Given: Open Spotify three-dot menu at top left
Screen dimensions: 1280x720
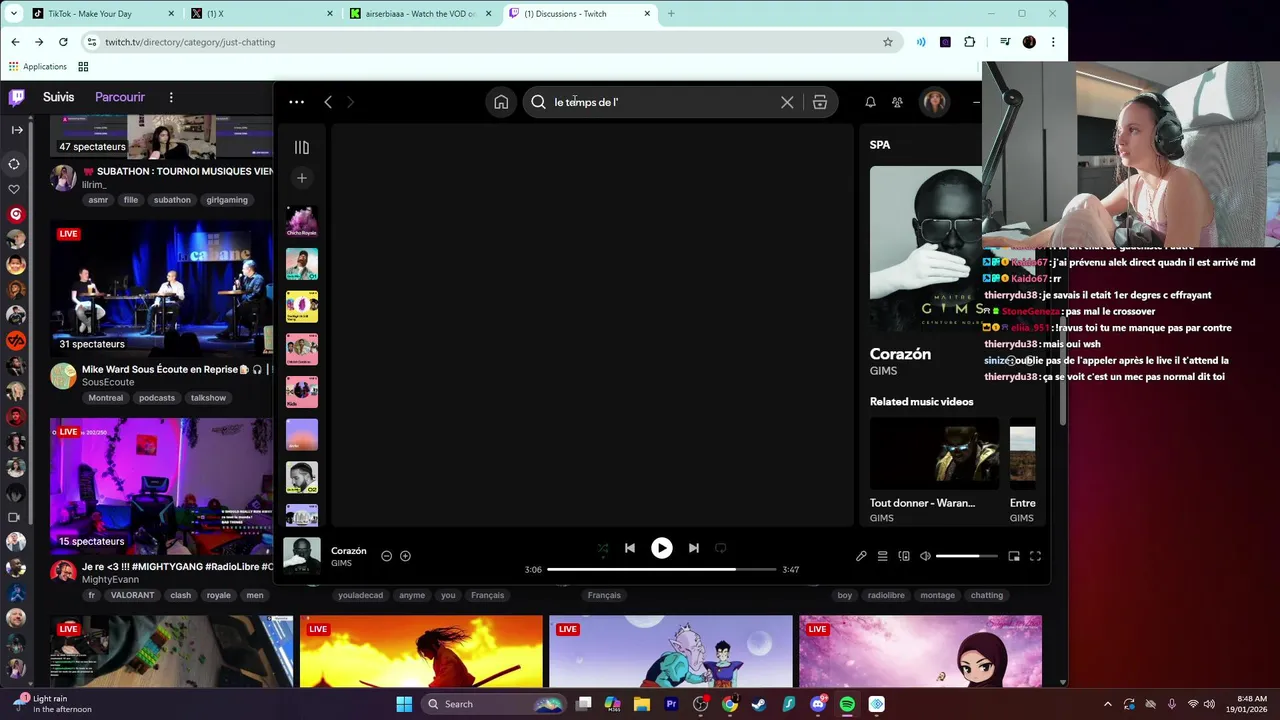Looking at the screenshot, I should [297, 102].
